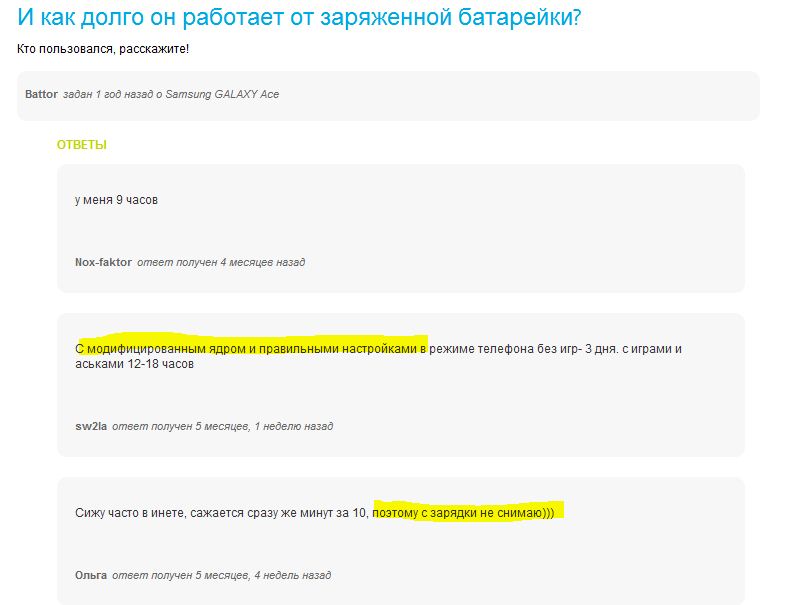The image size is (786, 605).
Task: Select the ОТВЕТЫ section heading
Action: tap(82, 145)
